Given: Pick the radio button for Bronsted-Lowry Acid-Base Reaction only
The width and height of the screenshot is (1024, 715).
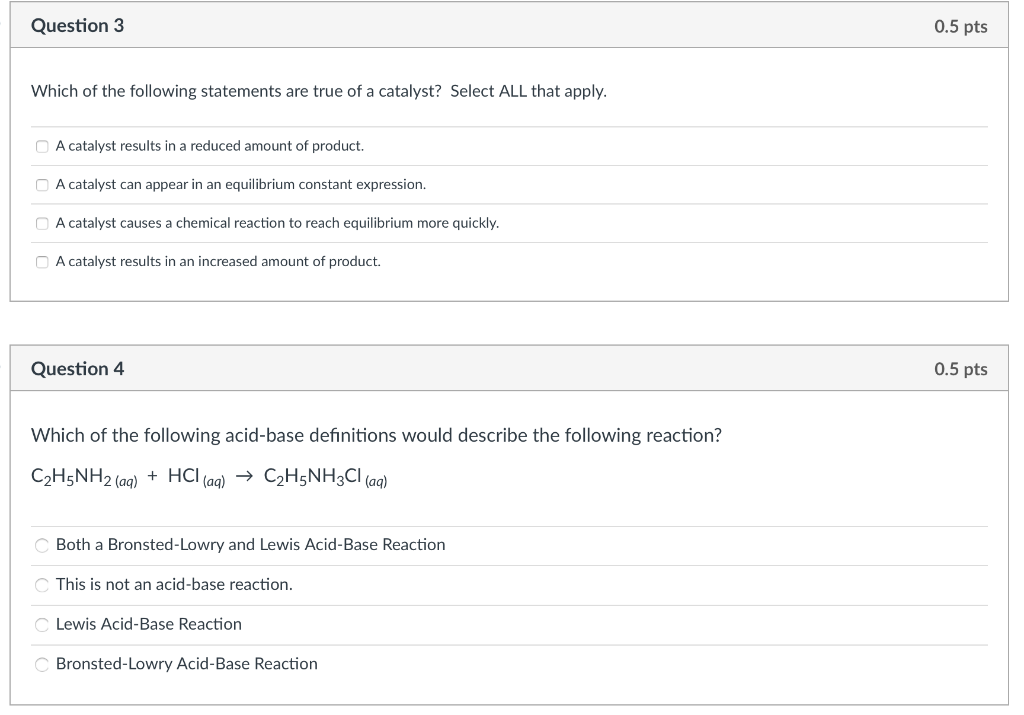Looking at the screenshot, I should [x=42, y=664].
